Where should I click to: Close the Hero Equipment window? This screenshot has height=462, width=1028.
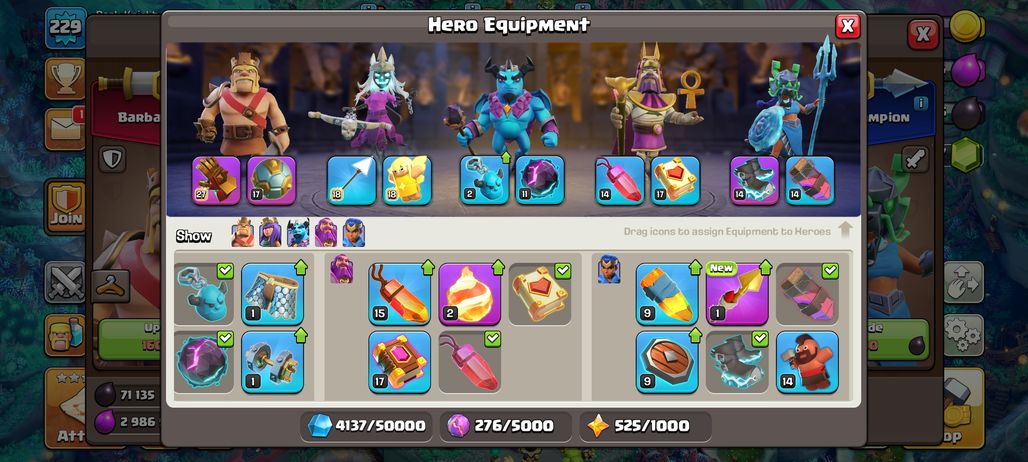click(x=847, y=26)
